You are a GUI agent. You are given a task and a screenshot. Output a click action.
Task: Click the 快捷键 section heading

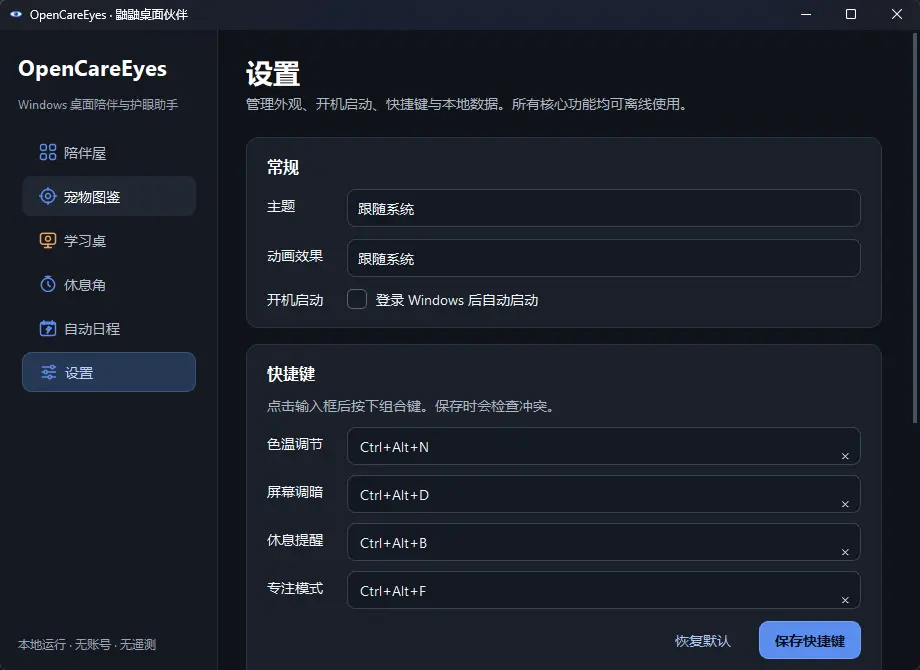pyautogui.click(x=291, y=374)
